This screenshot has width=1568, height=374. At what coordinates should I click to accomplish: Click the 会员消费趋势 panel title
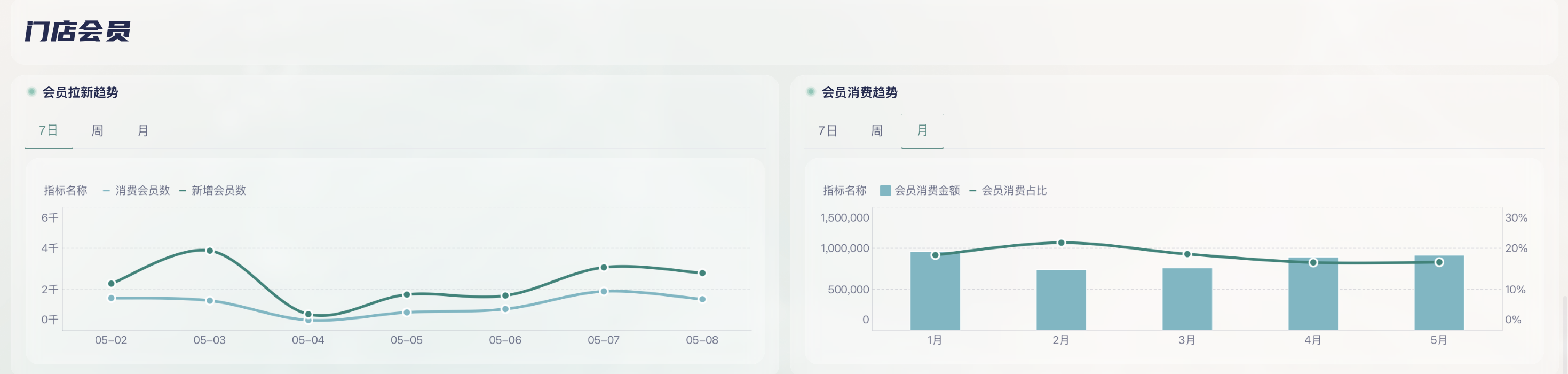[x=859, y=92]
